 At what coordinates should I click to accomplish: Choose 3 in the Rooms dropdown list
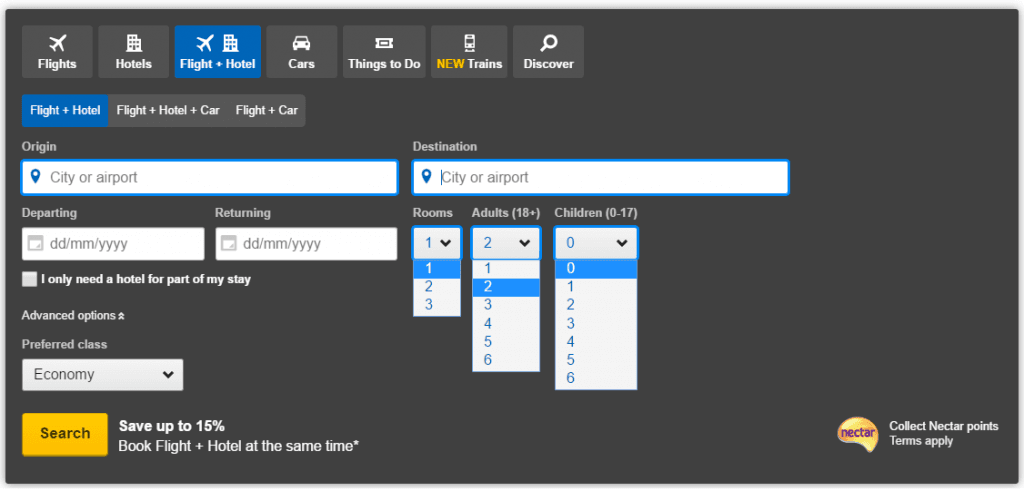tap(430, 305)
